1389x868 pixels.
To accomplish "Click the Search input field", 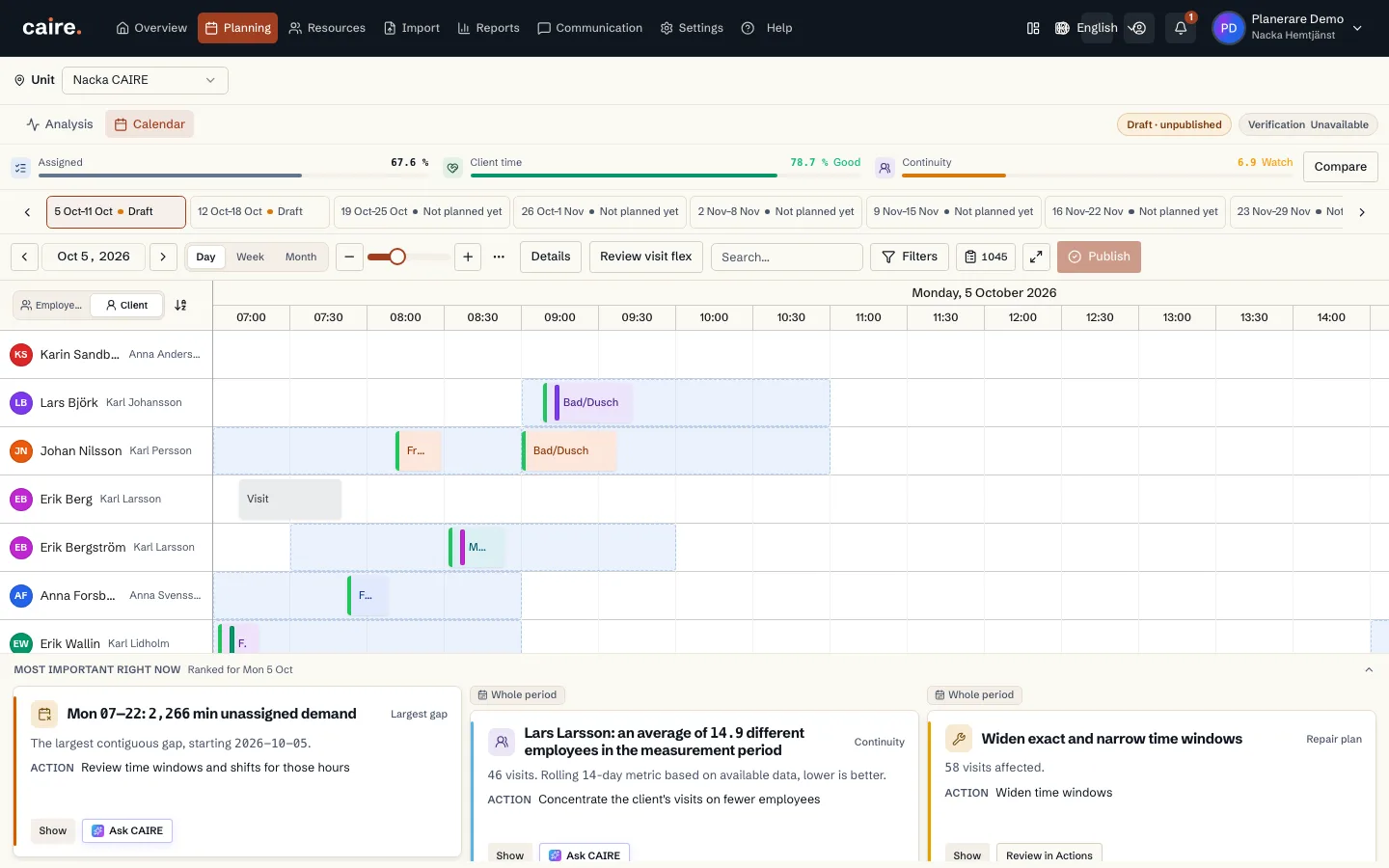I will click(787, 257).
